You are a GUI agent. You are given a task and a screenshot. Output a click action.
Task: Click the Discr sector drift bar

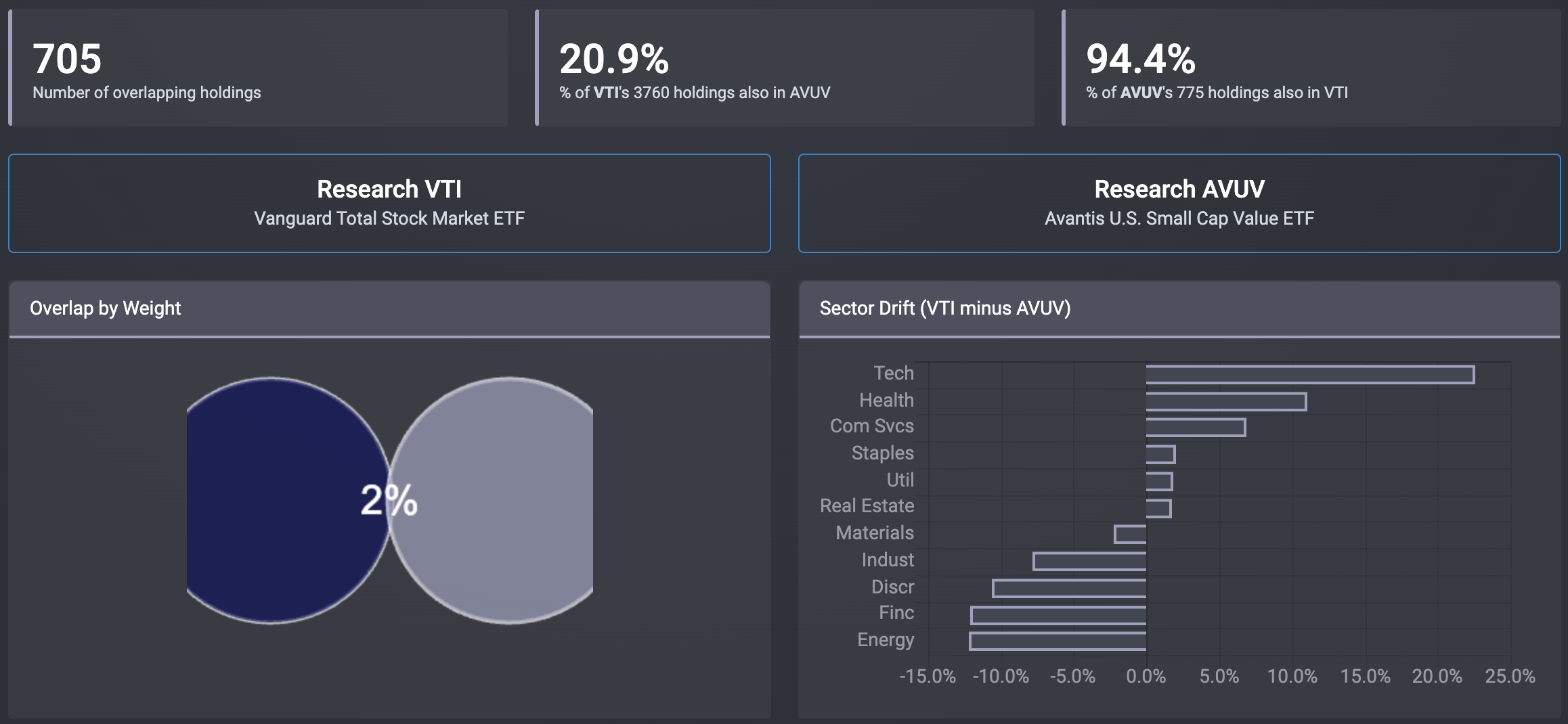(x=1070, y=589)
